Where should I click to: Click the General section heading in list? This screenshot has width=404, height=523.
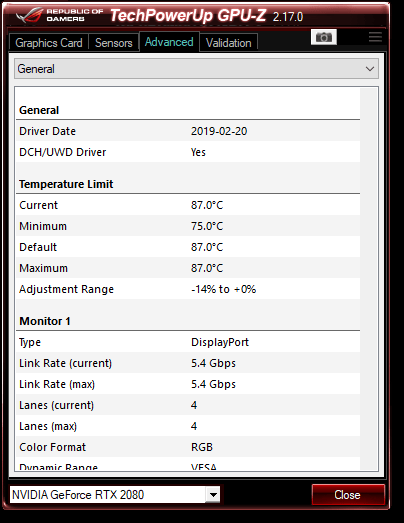39,110
